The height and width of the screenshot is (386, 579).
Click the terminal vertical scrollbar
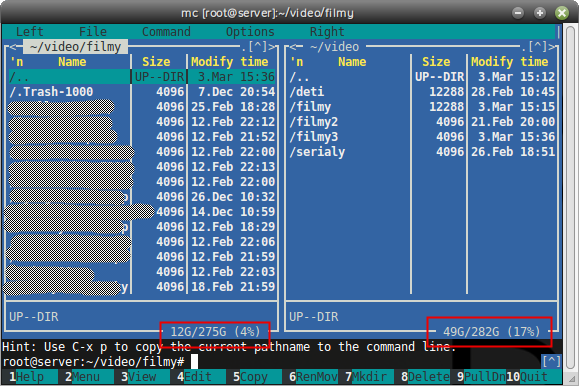pos(571,199)
